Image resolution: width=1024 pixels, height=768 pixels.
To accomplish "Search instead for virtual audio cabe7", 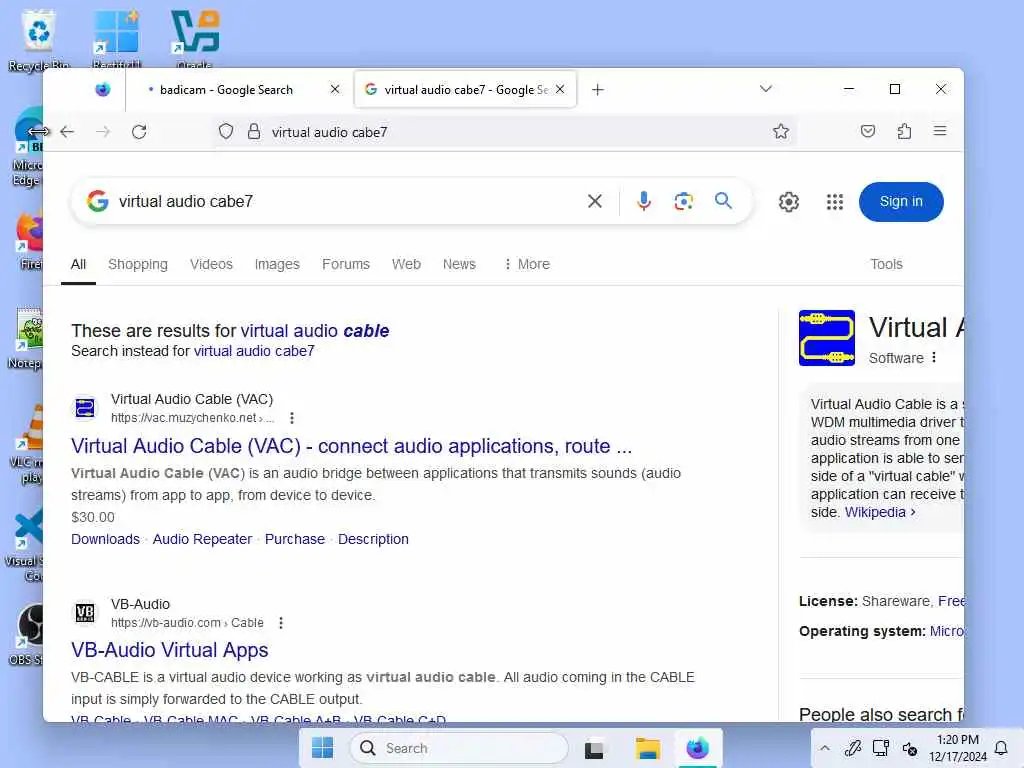I will pos(254,351).
